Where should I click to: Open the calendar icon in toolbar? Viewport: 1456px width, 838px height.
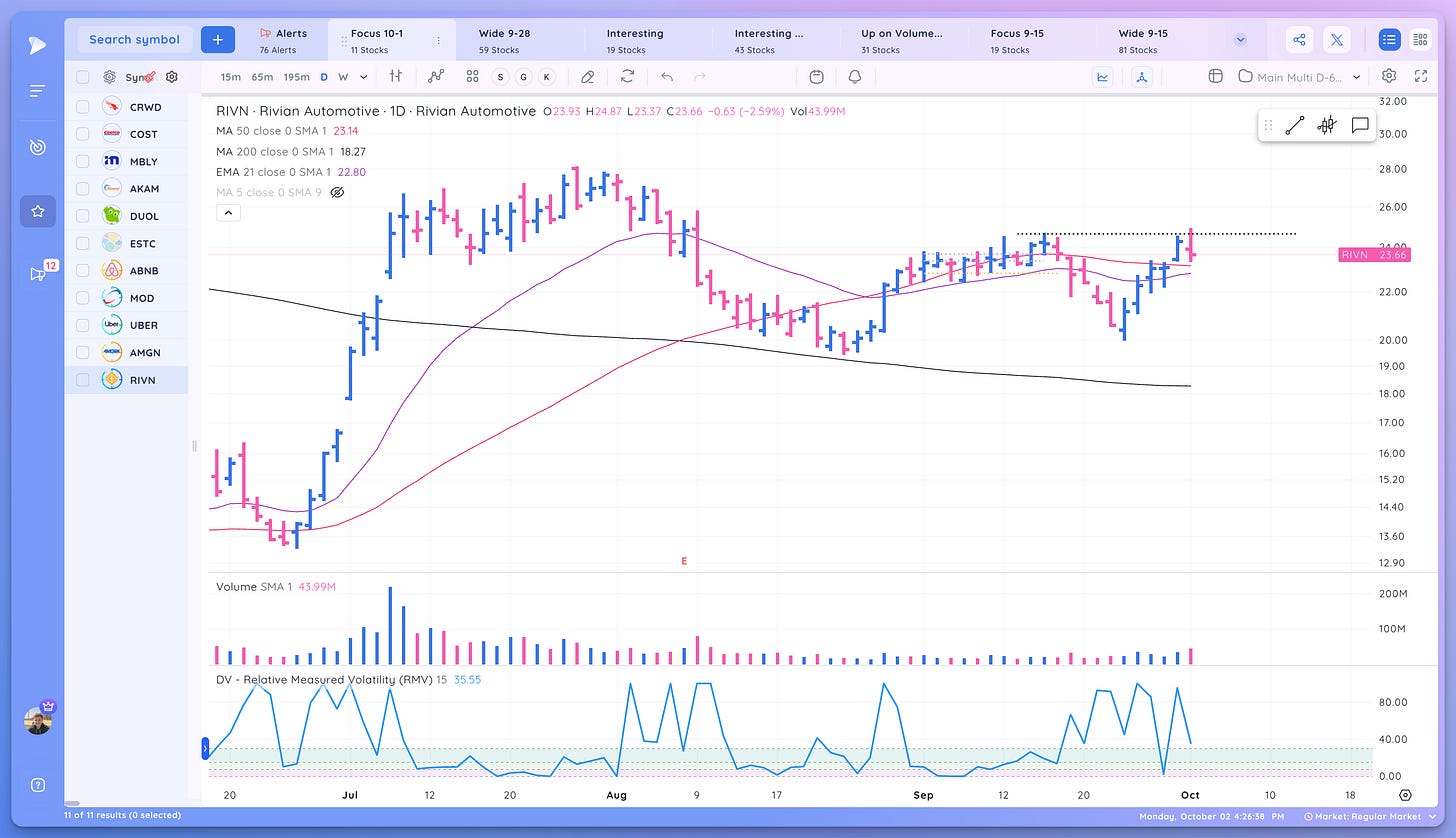click(x=817, y=76)
